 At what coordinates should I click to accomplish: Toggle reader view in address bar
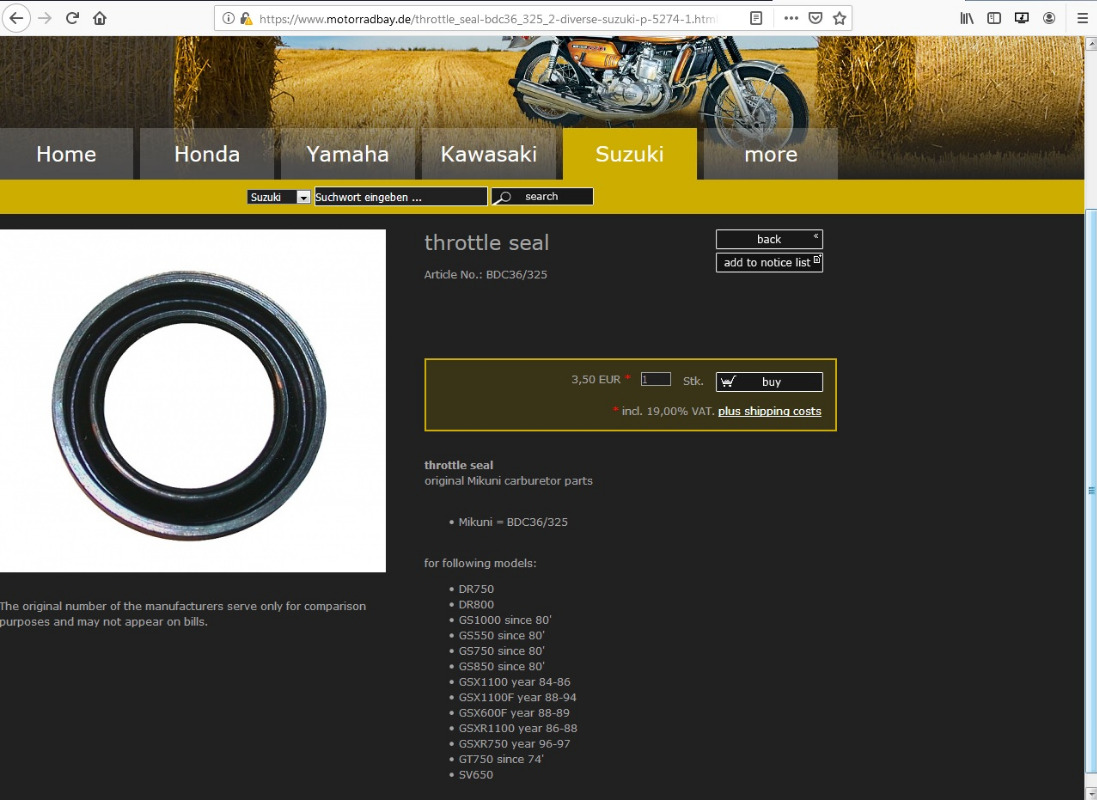click(756, 18)
